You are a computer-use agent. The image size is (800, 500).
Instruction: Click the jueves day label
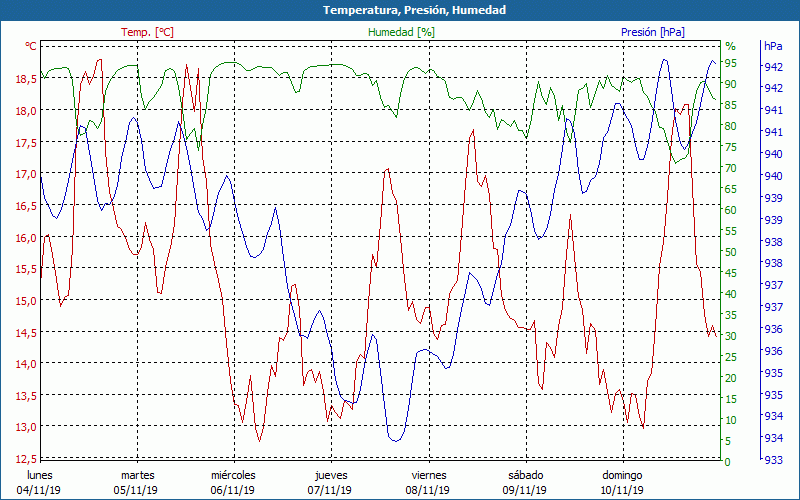[331, 476]
